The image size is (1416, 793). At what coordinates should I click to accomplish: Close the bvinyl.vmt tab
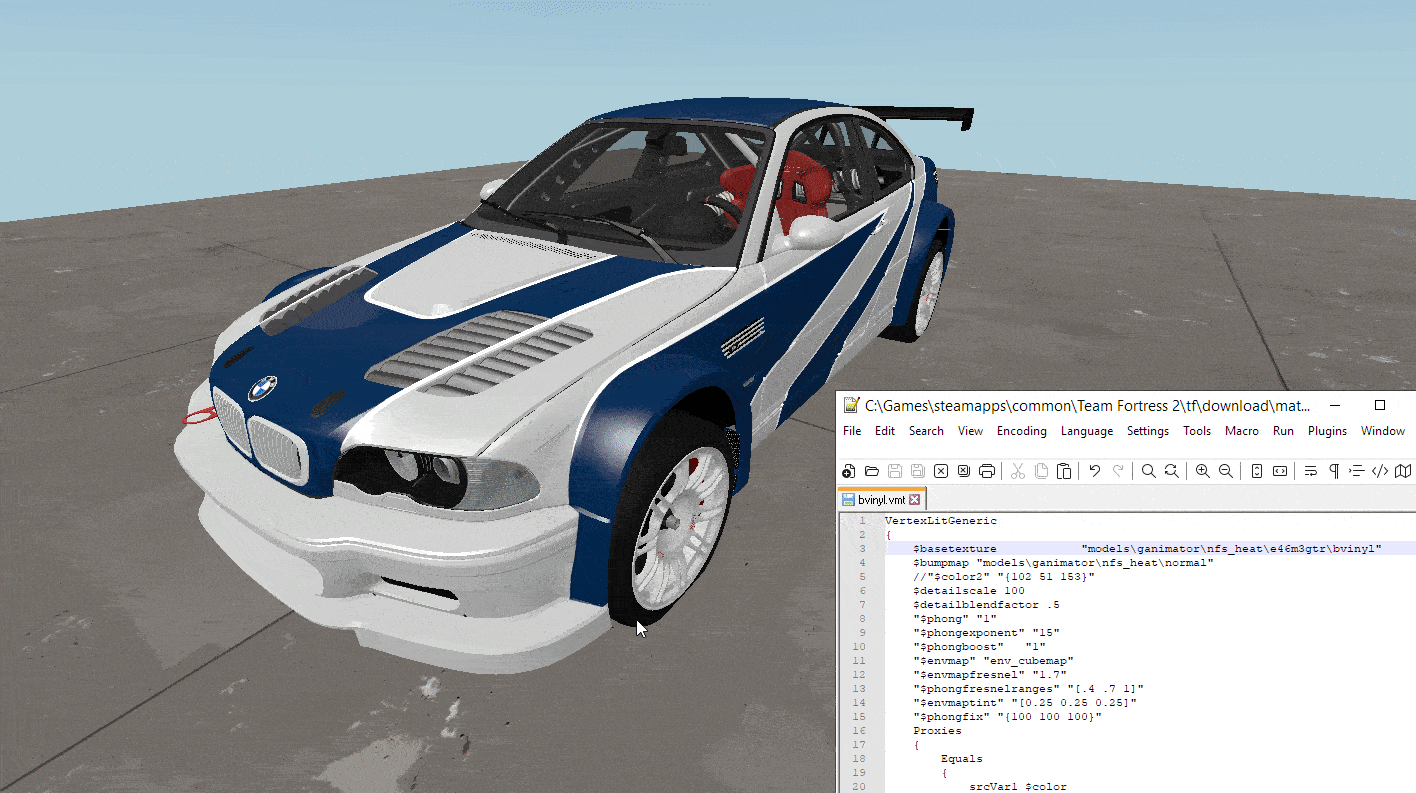click(914, 499)
